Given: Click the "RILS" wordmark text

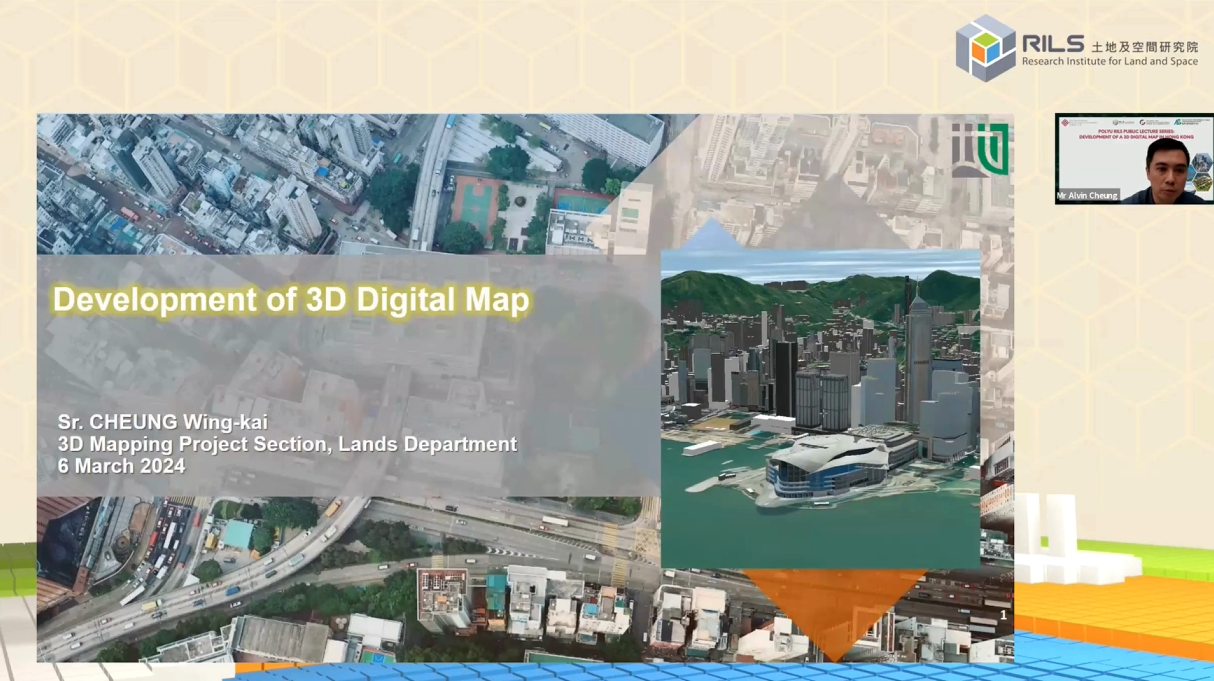Looking at the screenshot, I should coord(1052,43).
